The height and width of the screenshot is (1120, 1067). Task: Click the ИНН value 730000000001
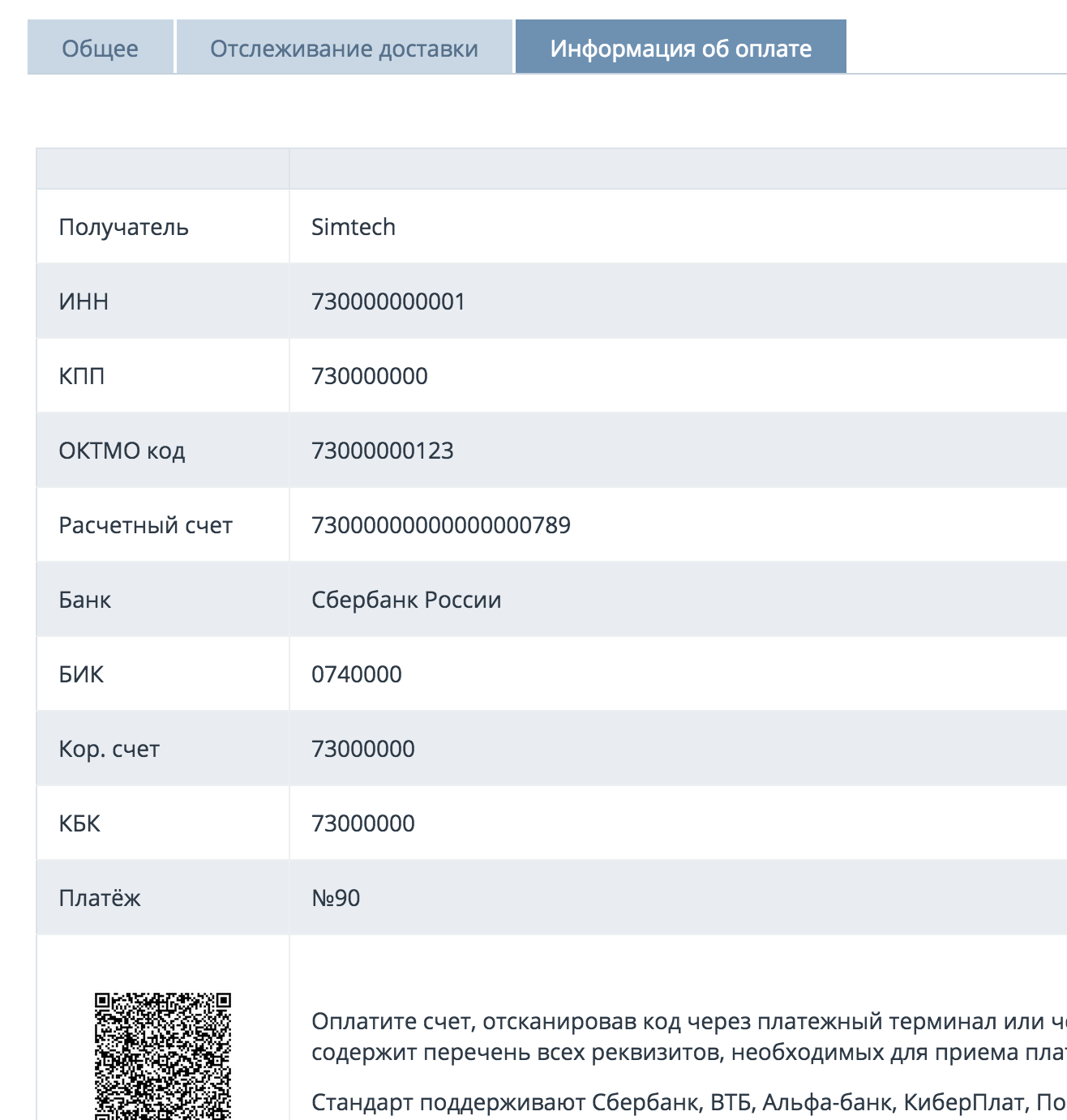pyautogui.click(x=388, y=301)
